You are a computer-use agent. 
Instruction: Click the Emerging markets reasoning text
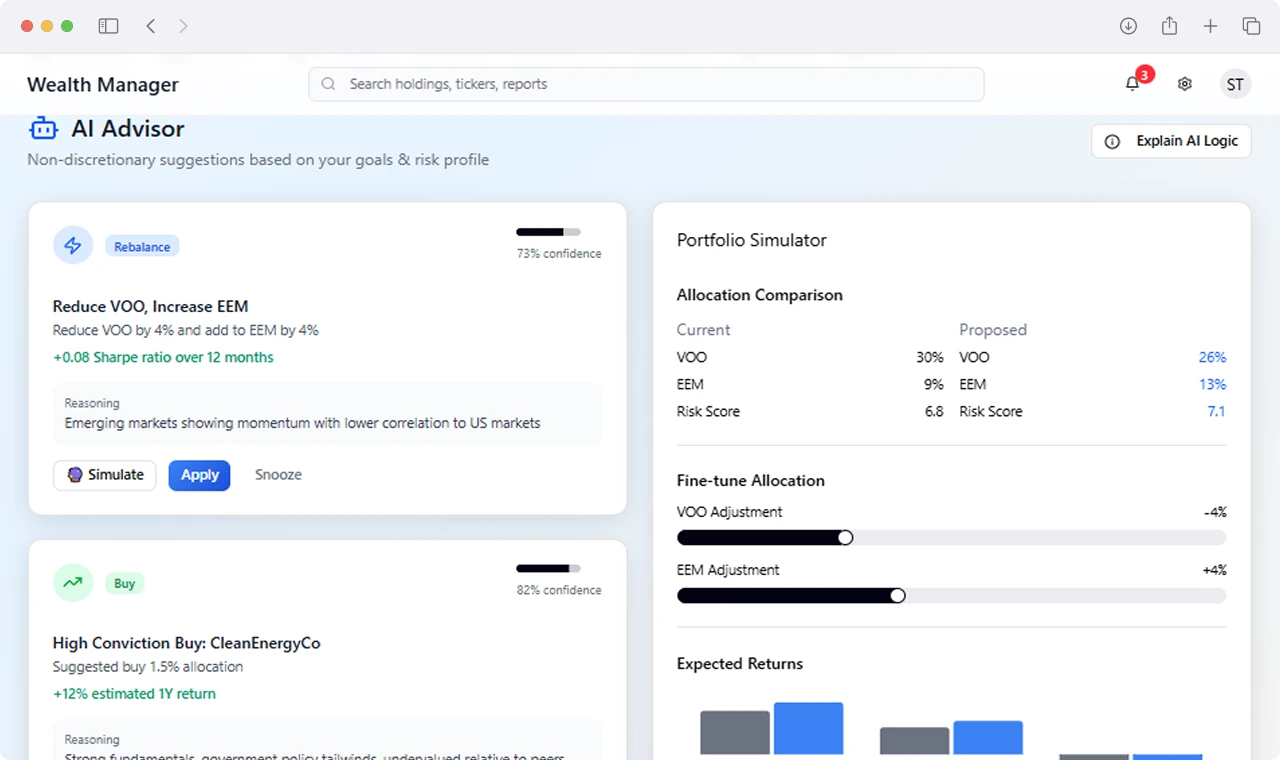(303, 423)
